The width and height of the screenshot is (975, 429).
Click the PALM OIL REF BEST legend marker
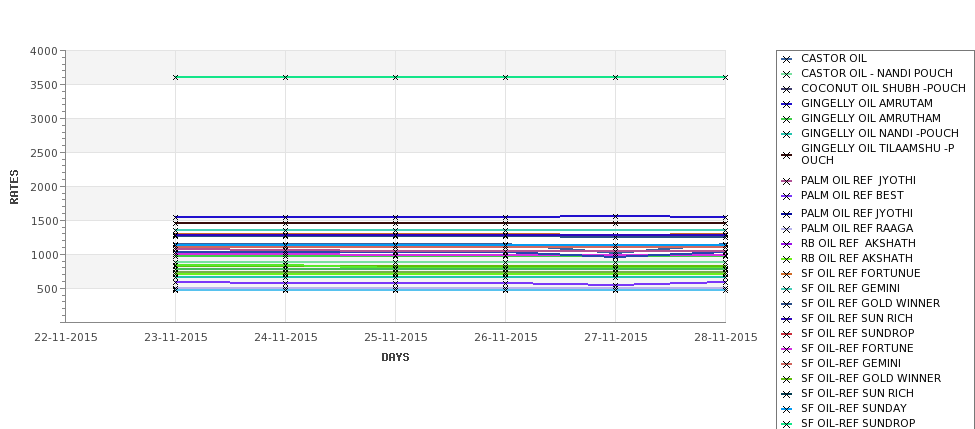pyautogui.click(x=787, y=196)
